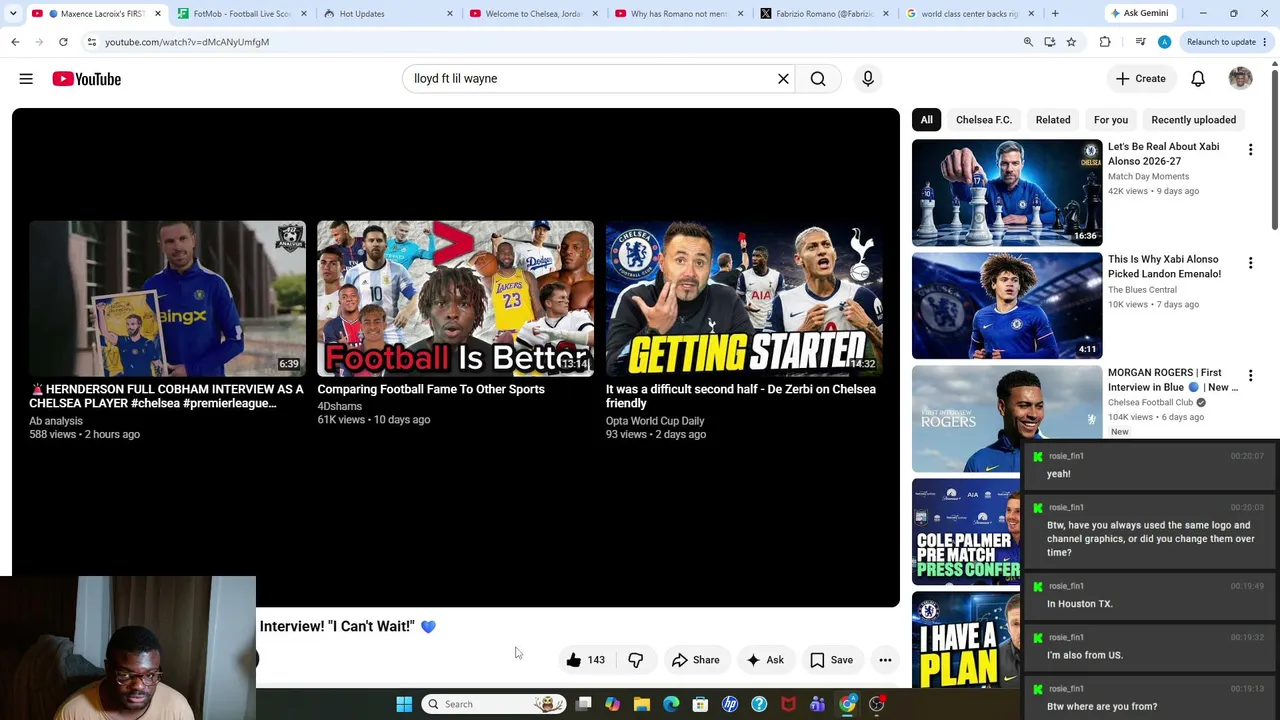
Task: Go back using Chrome's back arrow
Action: [x=15, y=42]
